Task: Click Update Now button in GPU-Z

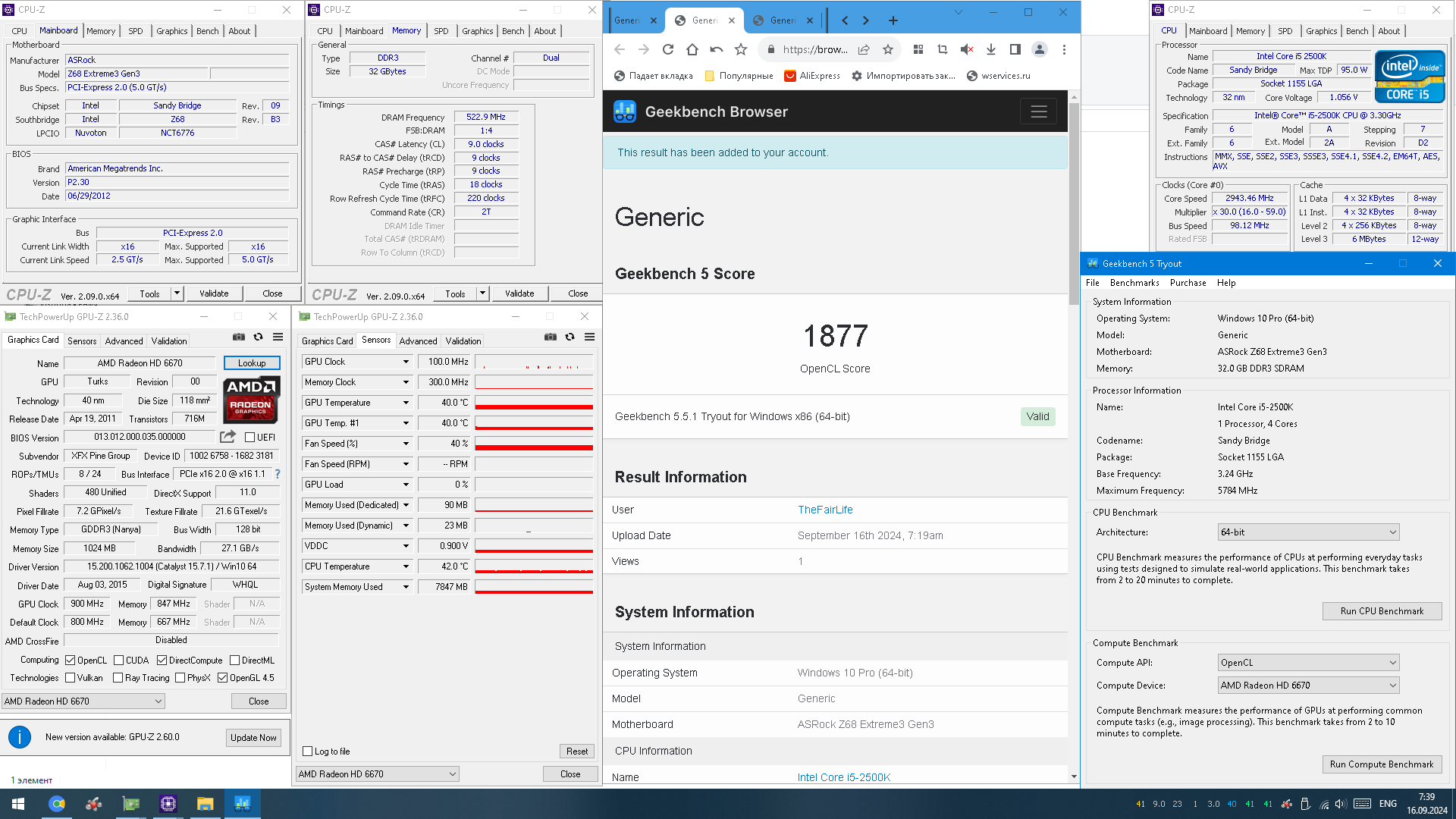Action: click(x=254, y=738)
